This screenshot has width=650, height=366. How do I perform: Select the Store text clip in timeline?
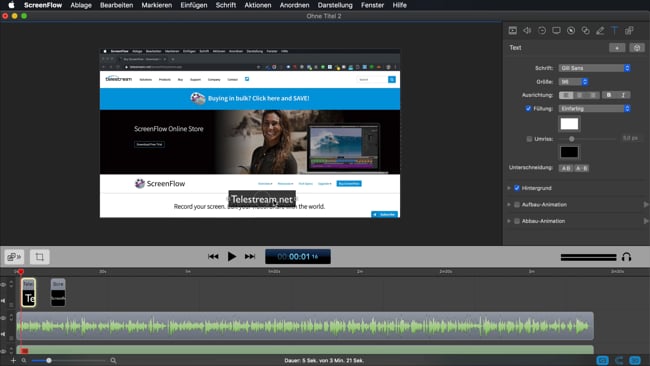(58, 293)
